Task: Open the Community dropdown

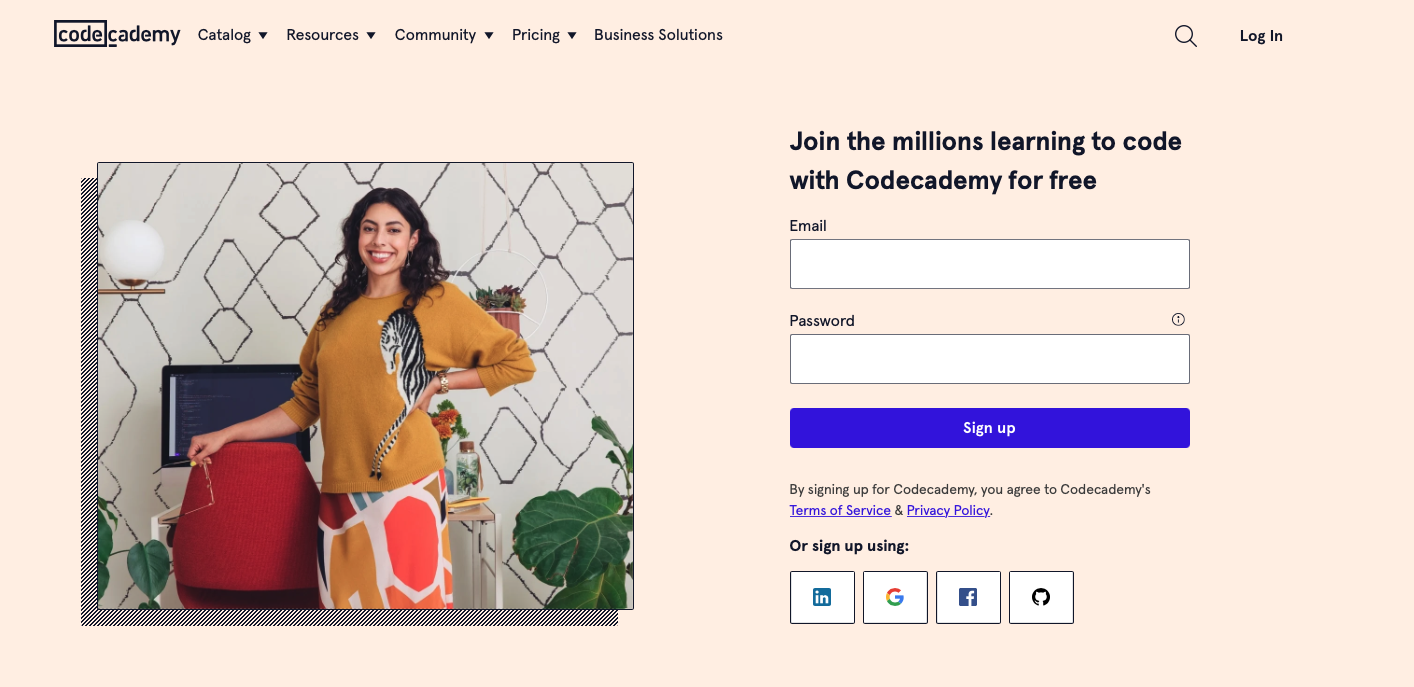Action: click(443, 35)
